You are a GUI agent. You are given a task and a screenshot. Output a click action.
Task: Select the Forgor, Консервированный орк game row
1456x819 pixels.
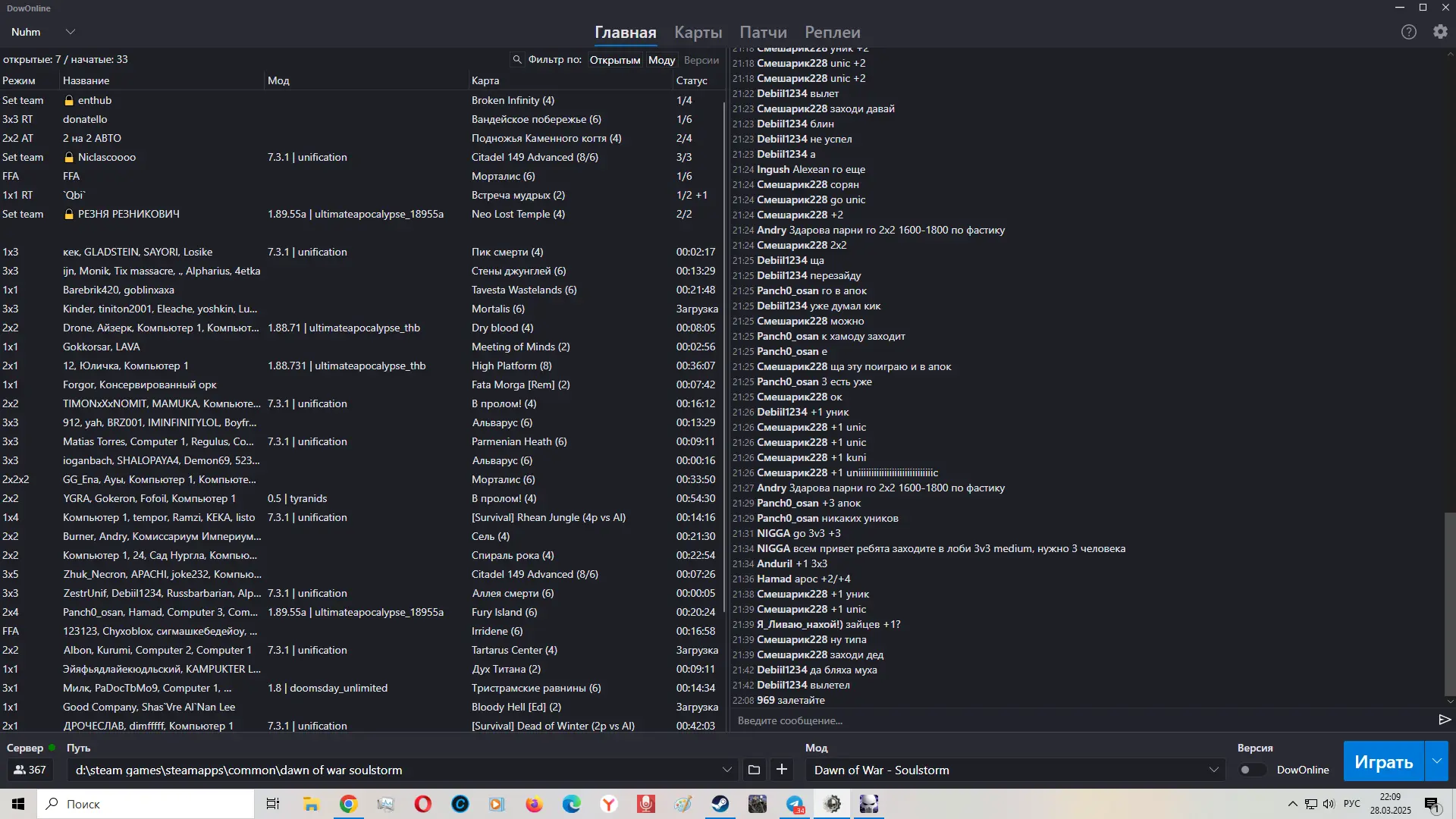click(361, 384)
